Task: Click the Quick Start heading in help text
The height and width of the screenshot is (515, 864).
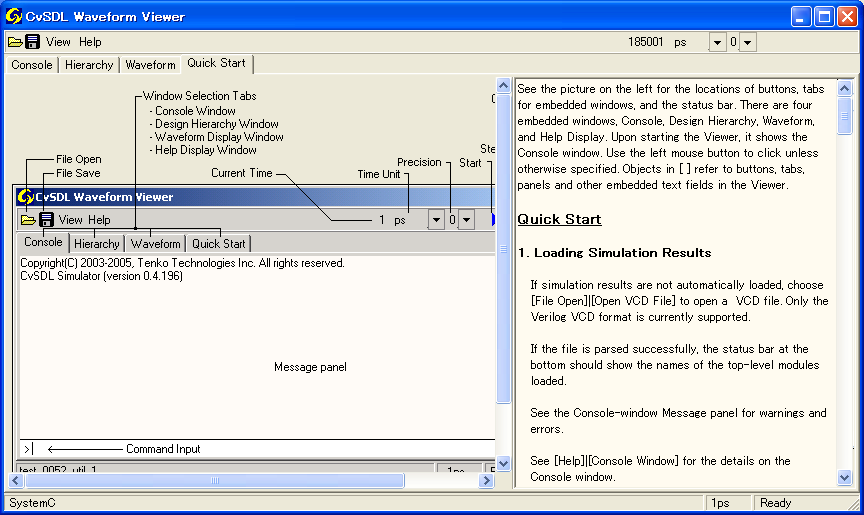Action: point(559,219)
